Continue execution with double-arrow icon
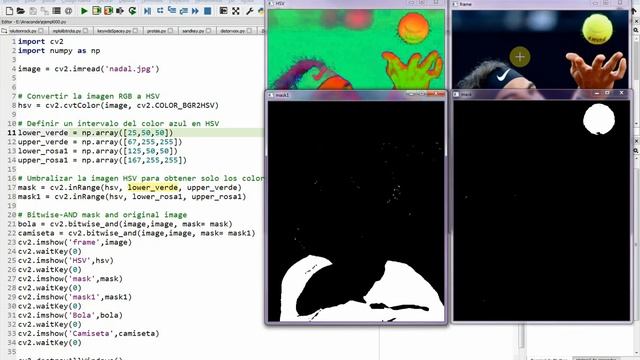The width and height of the screenshot is (640, 360). coord(196,11)
